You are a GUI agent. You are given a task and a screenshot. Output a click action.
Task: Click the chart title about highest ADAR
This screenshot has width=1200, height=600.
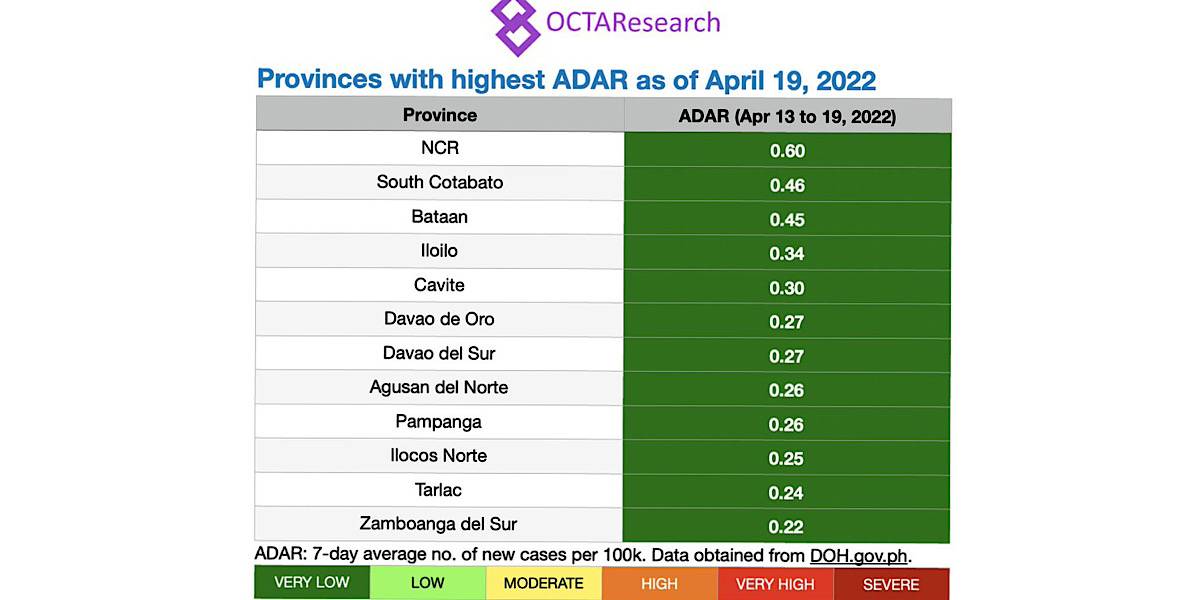566,79
